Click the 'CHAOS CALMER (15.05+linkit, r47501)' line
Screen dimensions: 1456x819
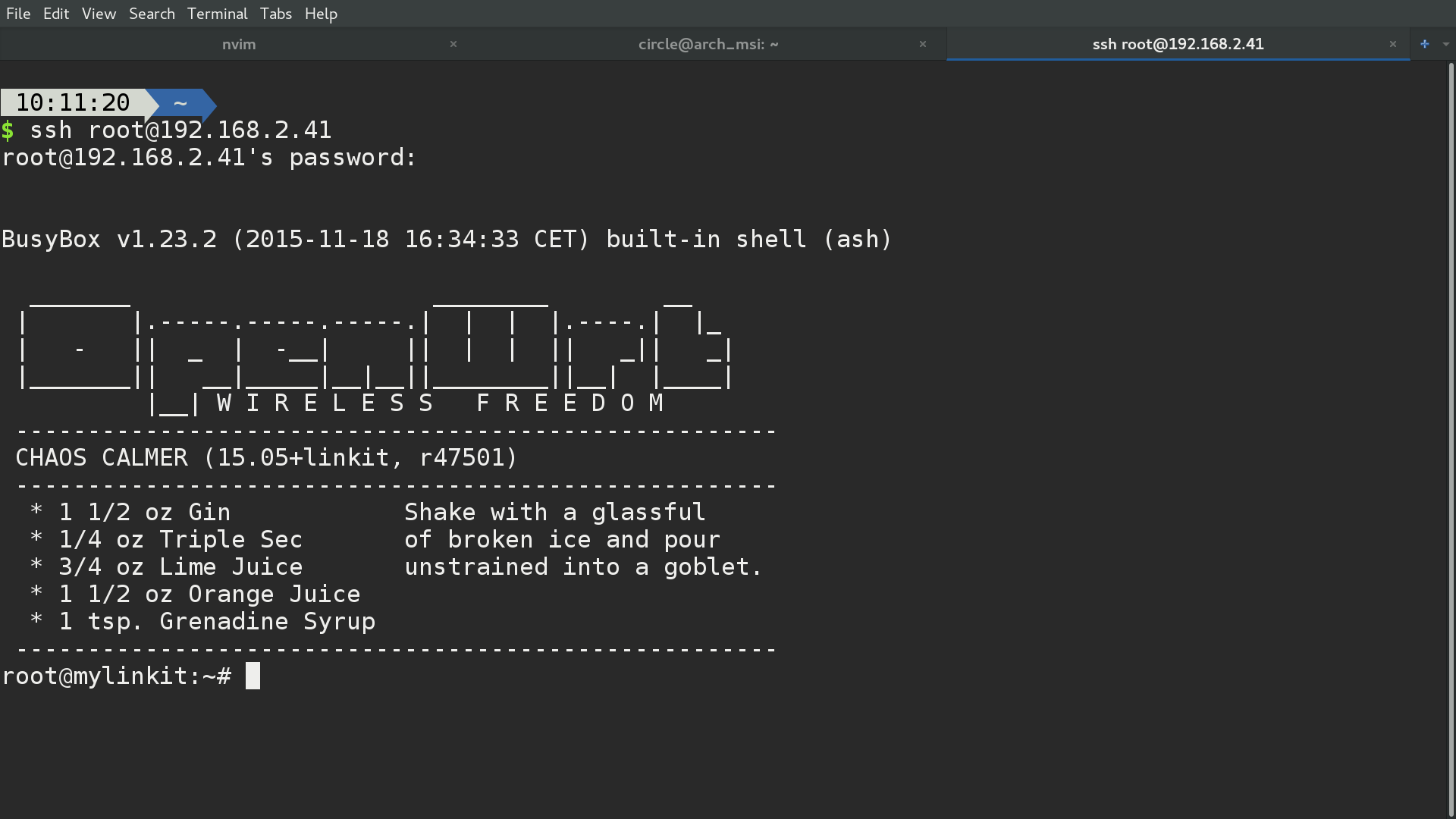[x=266, y=457]
